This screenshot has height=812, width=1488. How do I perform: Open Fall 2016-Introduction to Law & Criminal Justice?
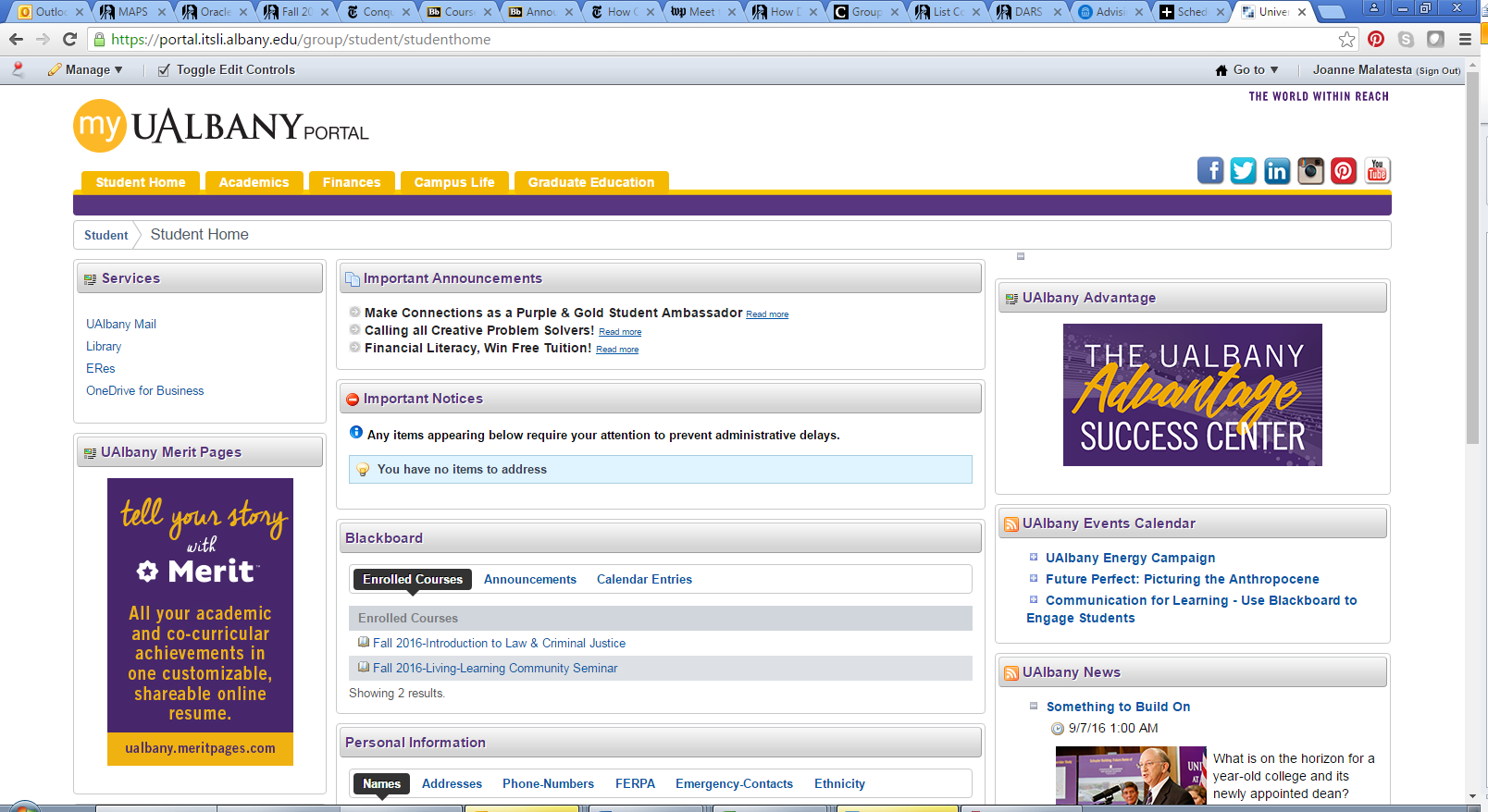(x=499, y=644)
